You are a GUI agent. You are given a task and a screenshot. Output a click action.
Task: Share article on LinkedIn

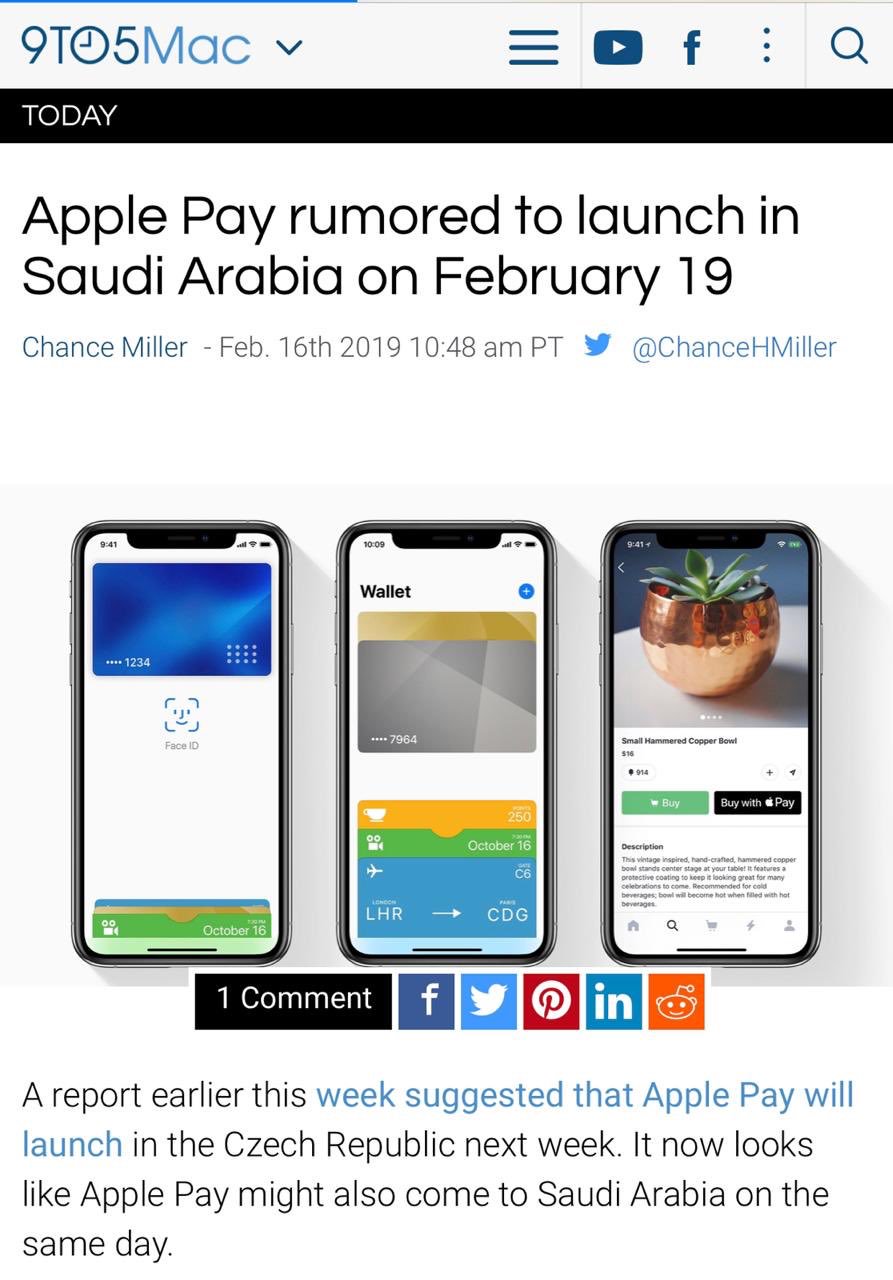tap(613, 1001)
